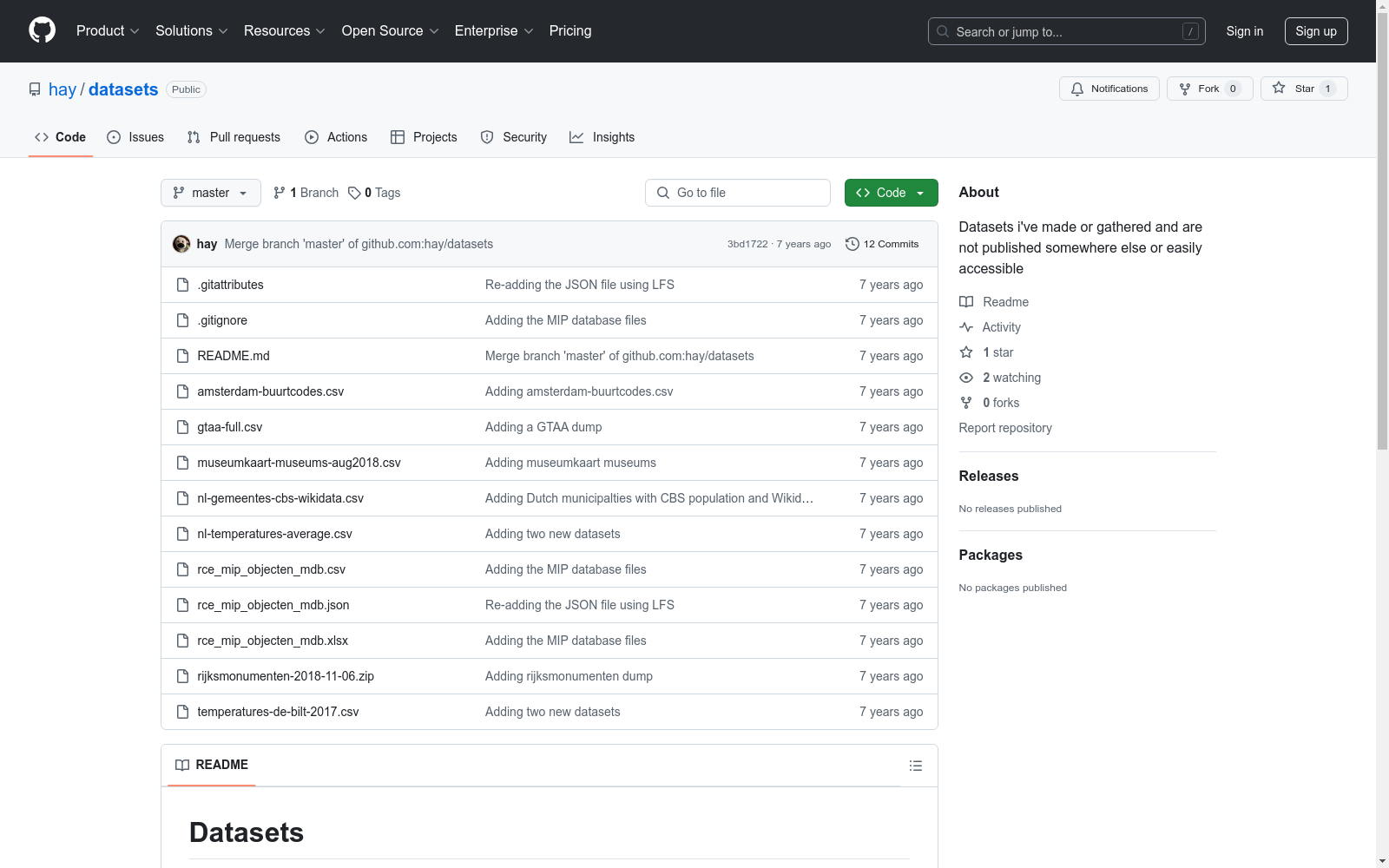Expand the Product menu
This screenshot has height=868, width=1389.
108,31
